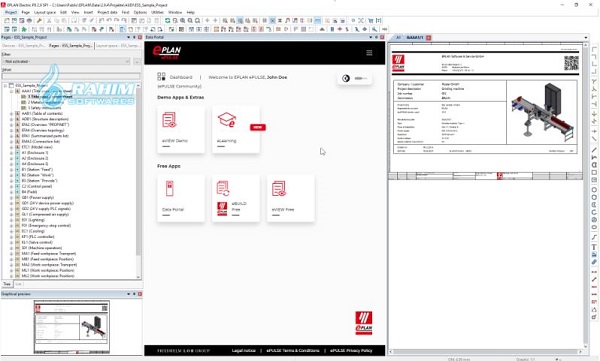Viewport: 600px width, 361px height.
Task: Open the Project data menu
Action: (x=107, y=12)
